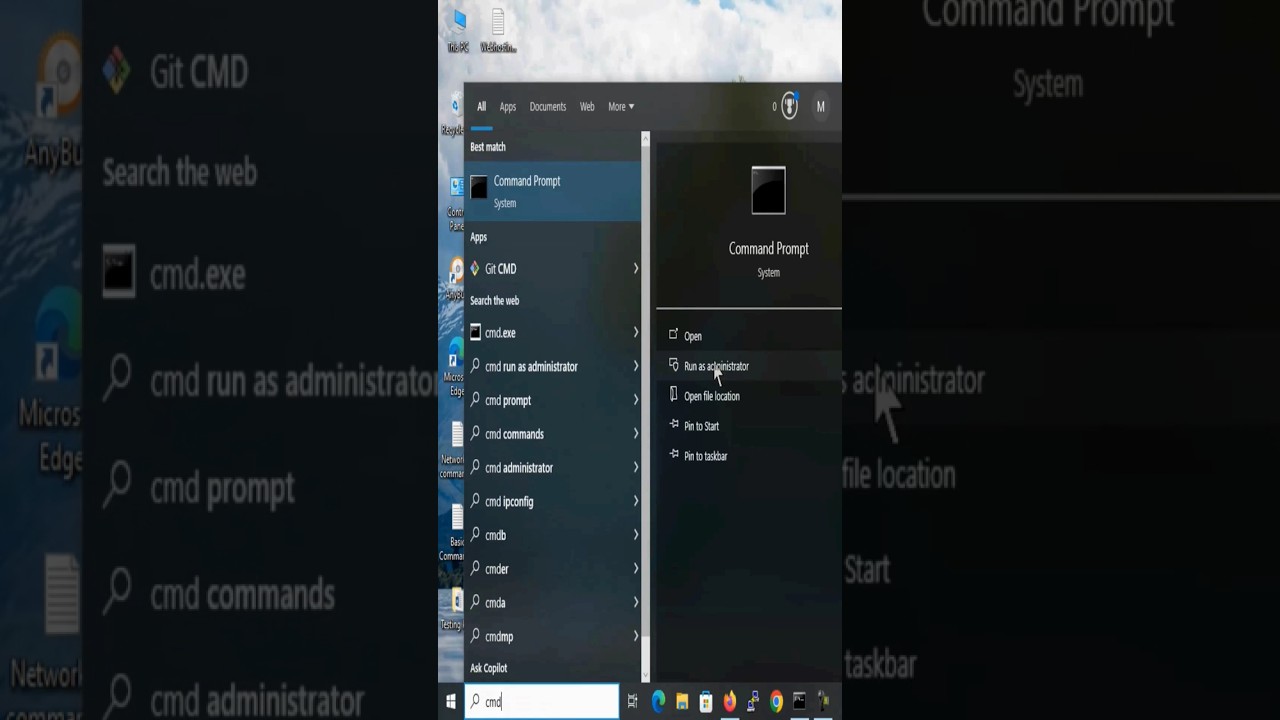Open the Windows Start button
The width and height of the screenshot is (1280, 720).
[451, 702]
